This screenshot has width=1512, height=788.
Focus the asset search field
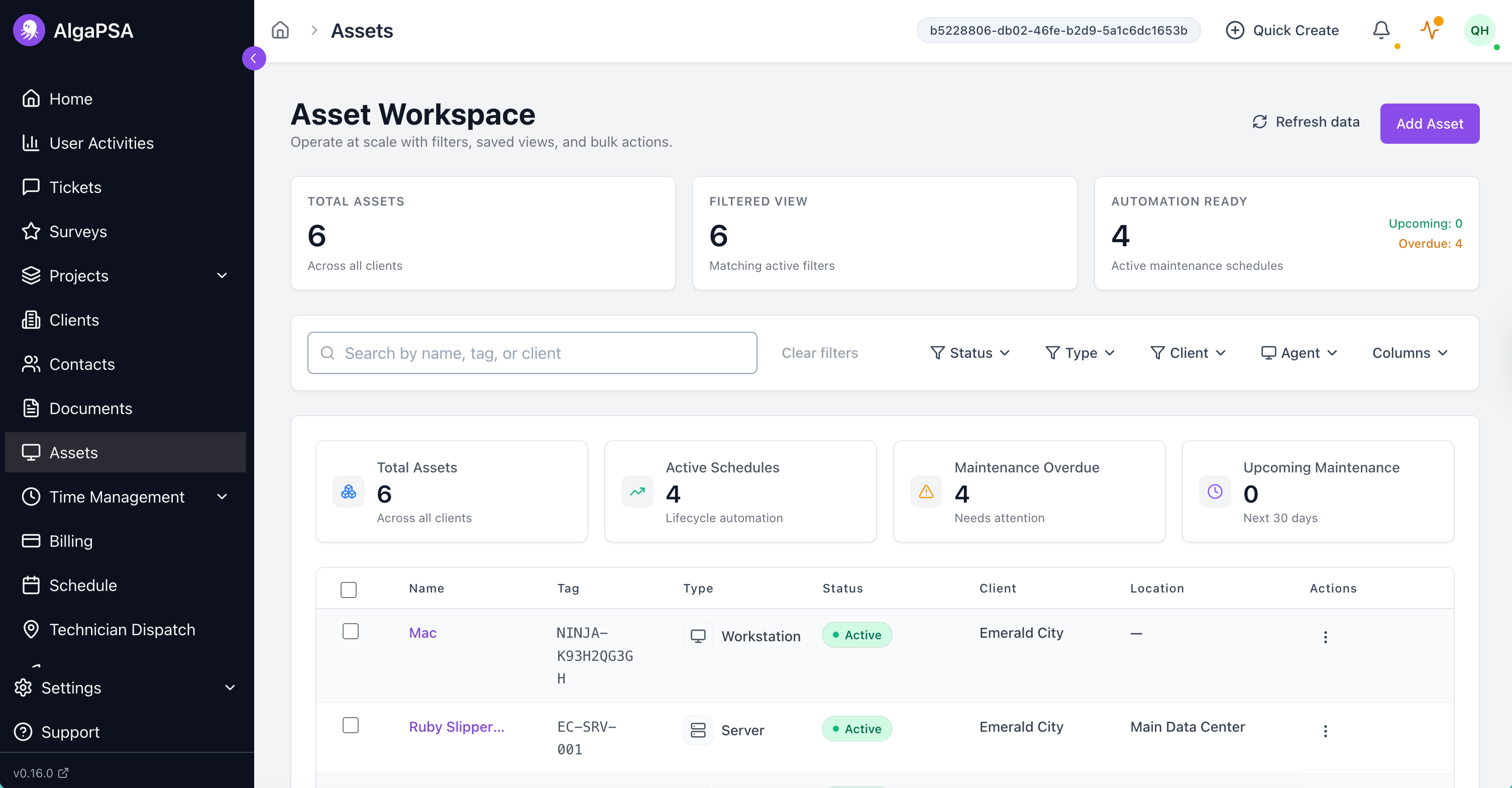click(x=532, y=353)
